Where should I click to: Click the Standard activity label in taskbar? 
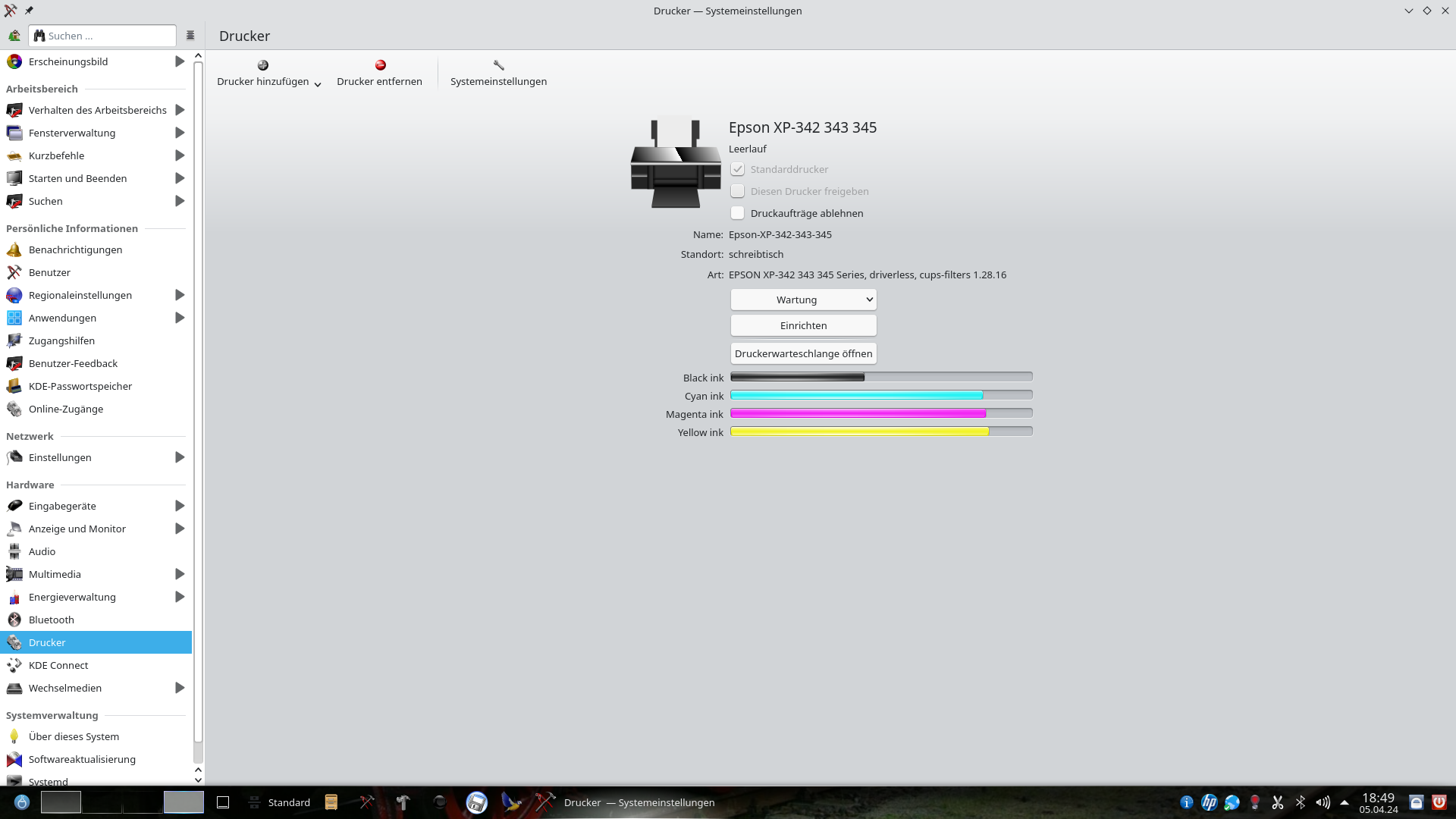point(289,802)
